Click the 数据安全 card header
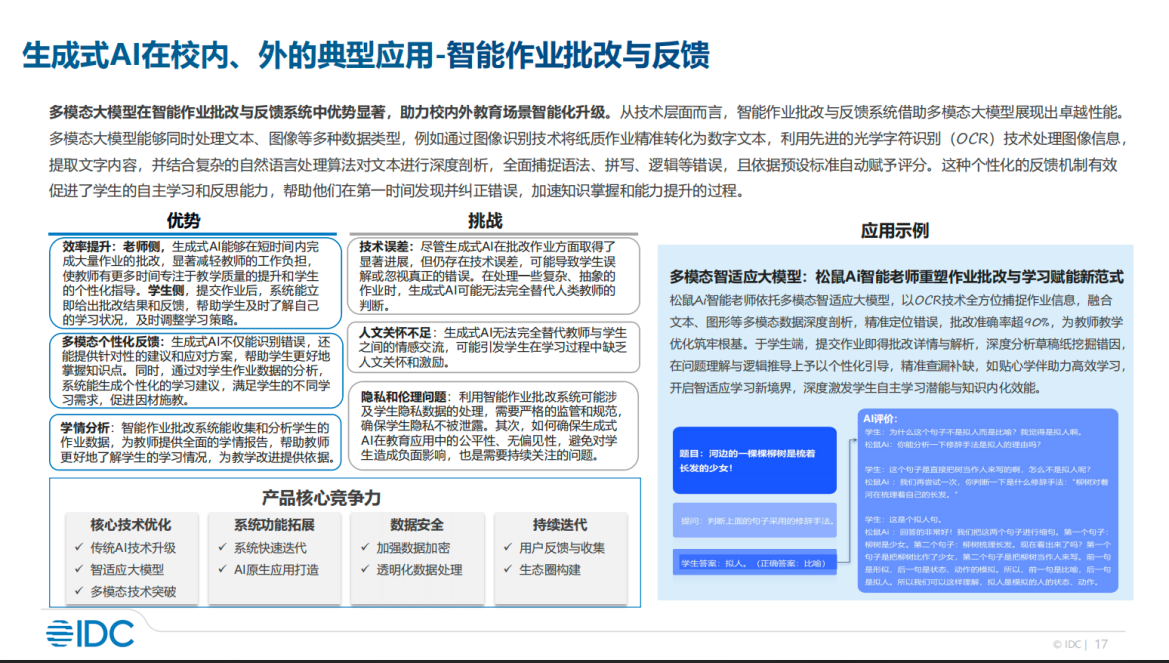 coord(417,525)
